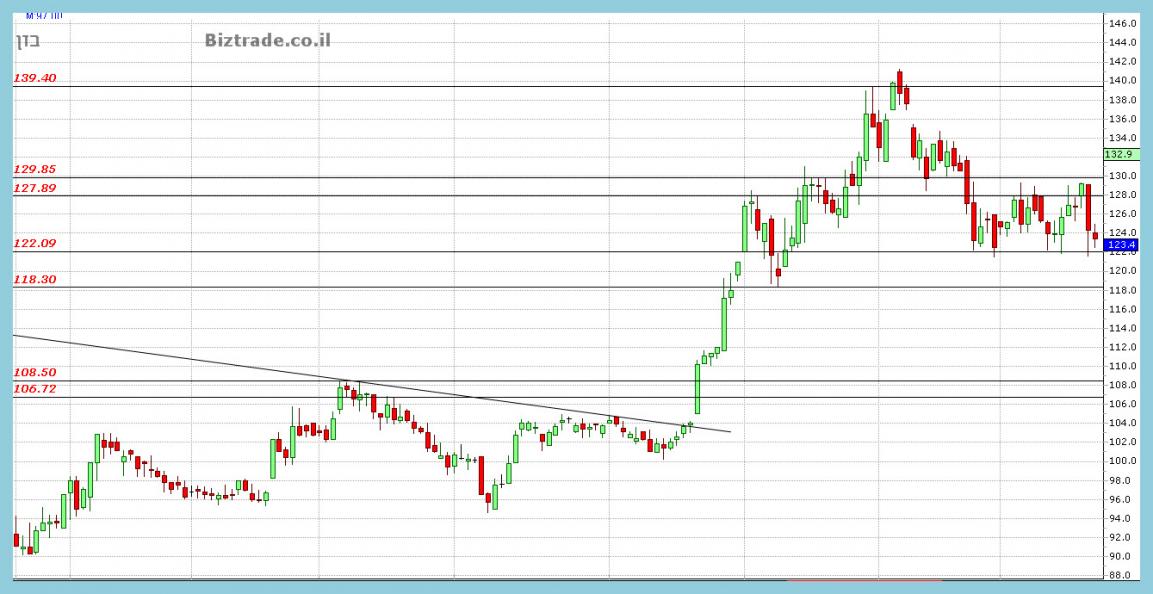
Task: Click the tallest candle at chart peak
Action: point(900,85)
